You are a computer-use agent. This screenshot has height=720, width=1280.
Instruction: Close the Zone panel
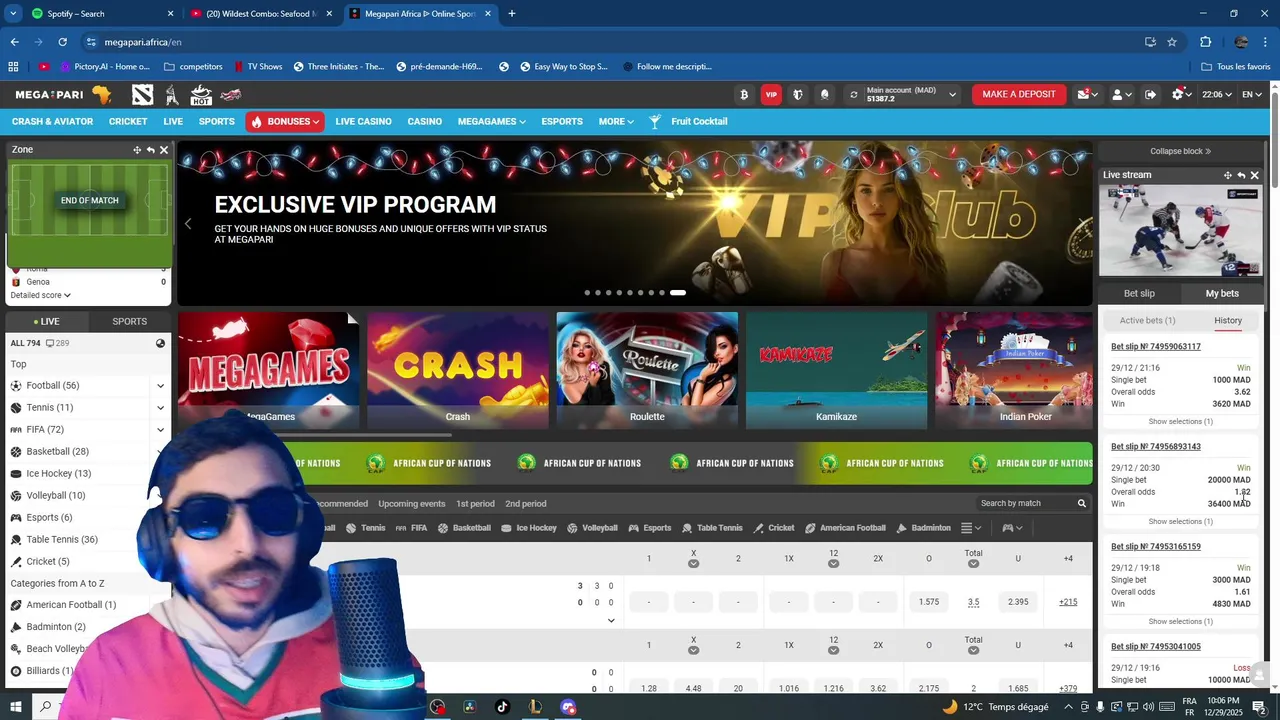click(164, 150)
